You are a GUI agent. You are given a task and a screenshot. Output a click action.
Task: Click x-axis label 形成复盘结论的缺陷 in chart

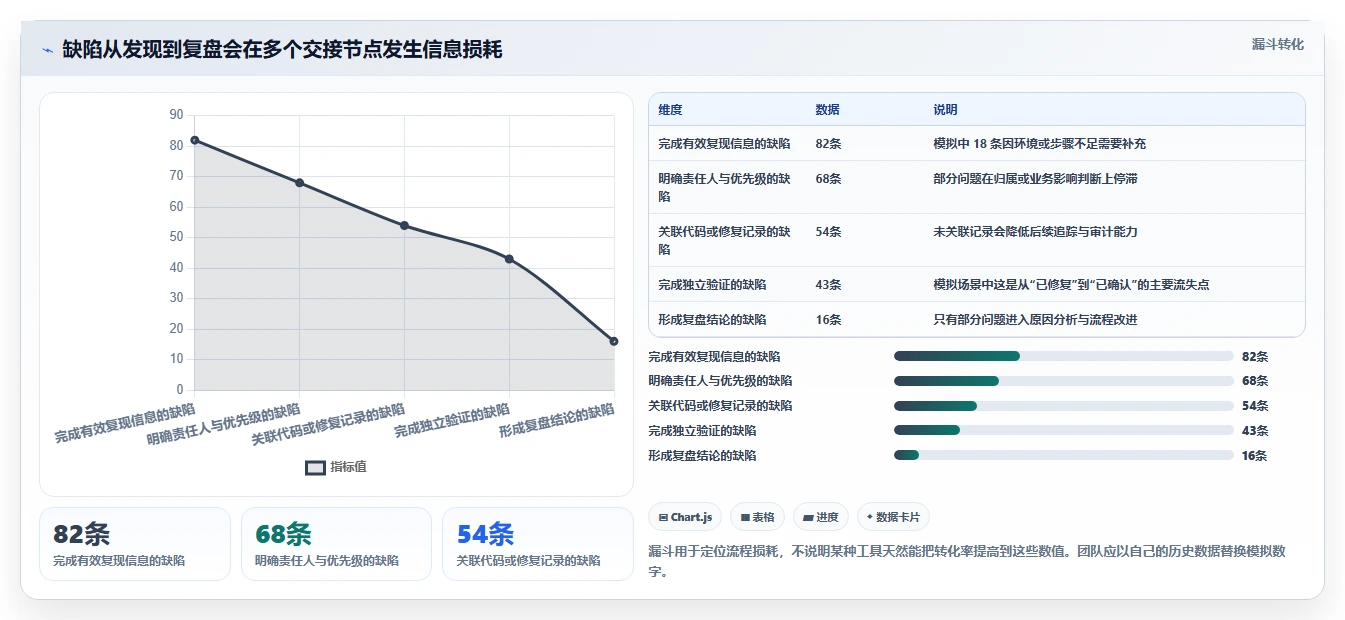(557, 421)
